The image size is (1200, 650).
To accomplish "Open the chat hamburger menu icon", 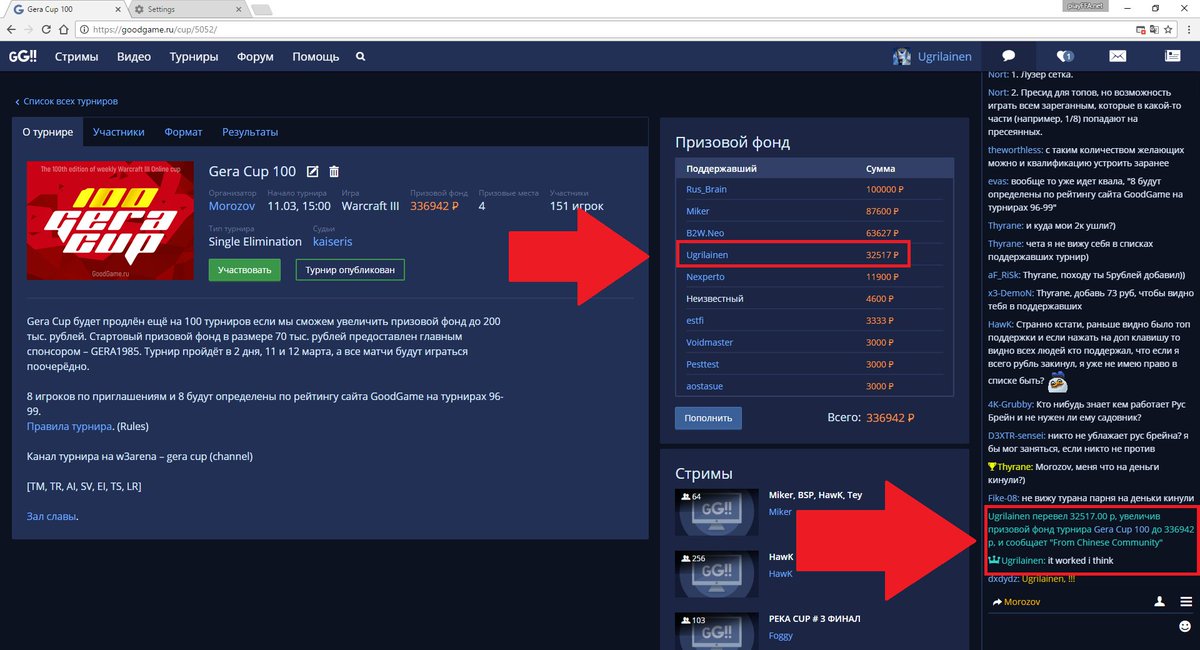I will pyautogui.click(x=1186, y=602).
